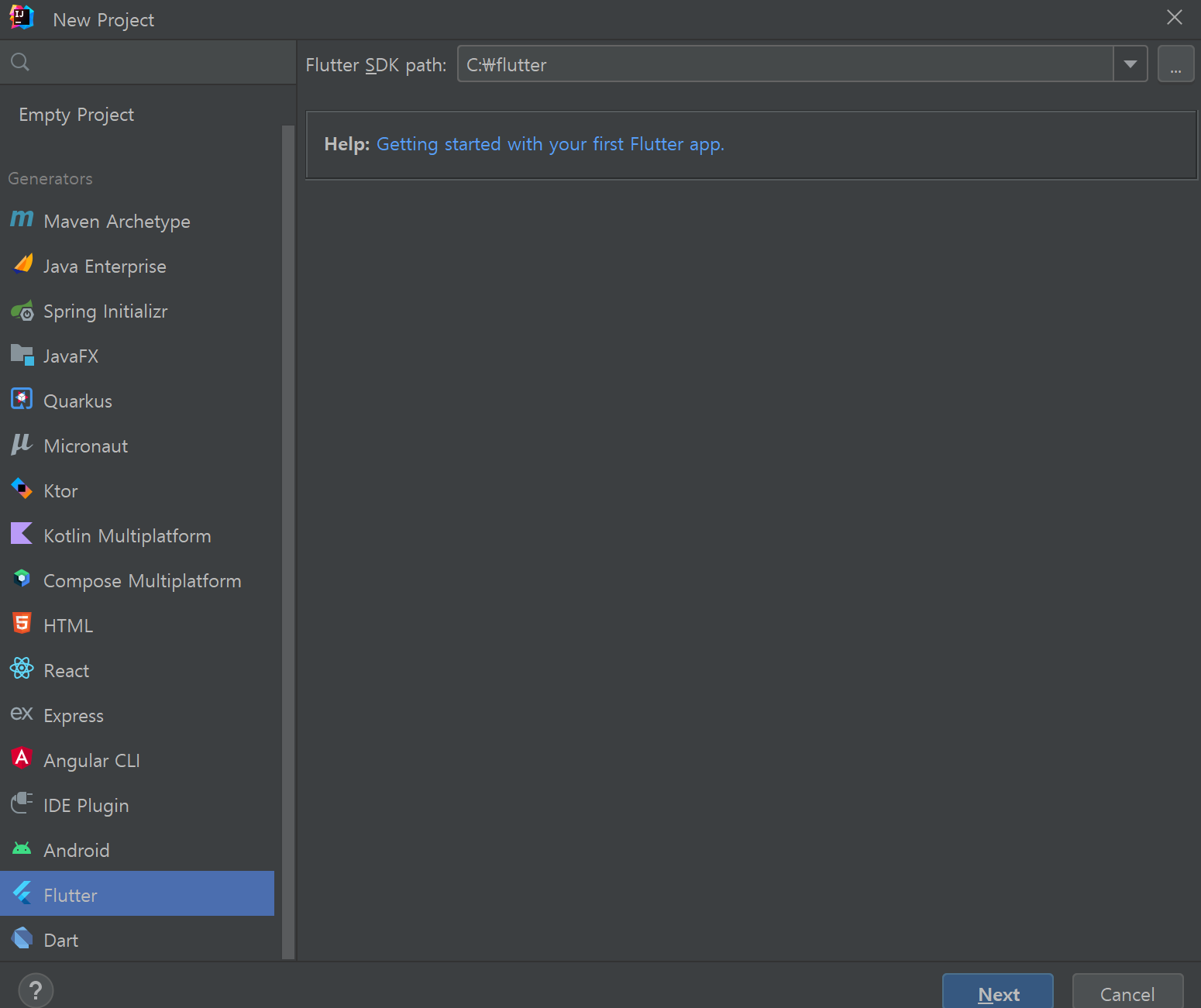Screen dimensions: 1201x1008
Task: Open help with the question mark button
Action: click(36, 990)
